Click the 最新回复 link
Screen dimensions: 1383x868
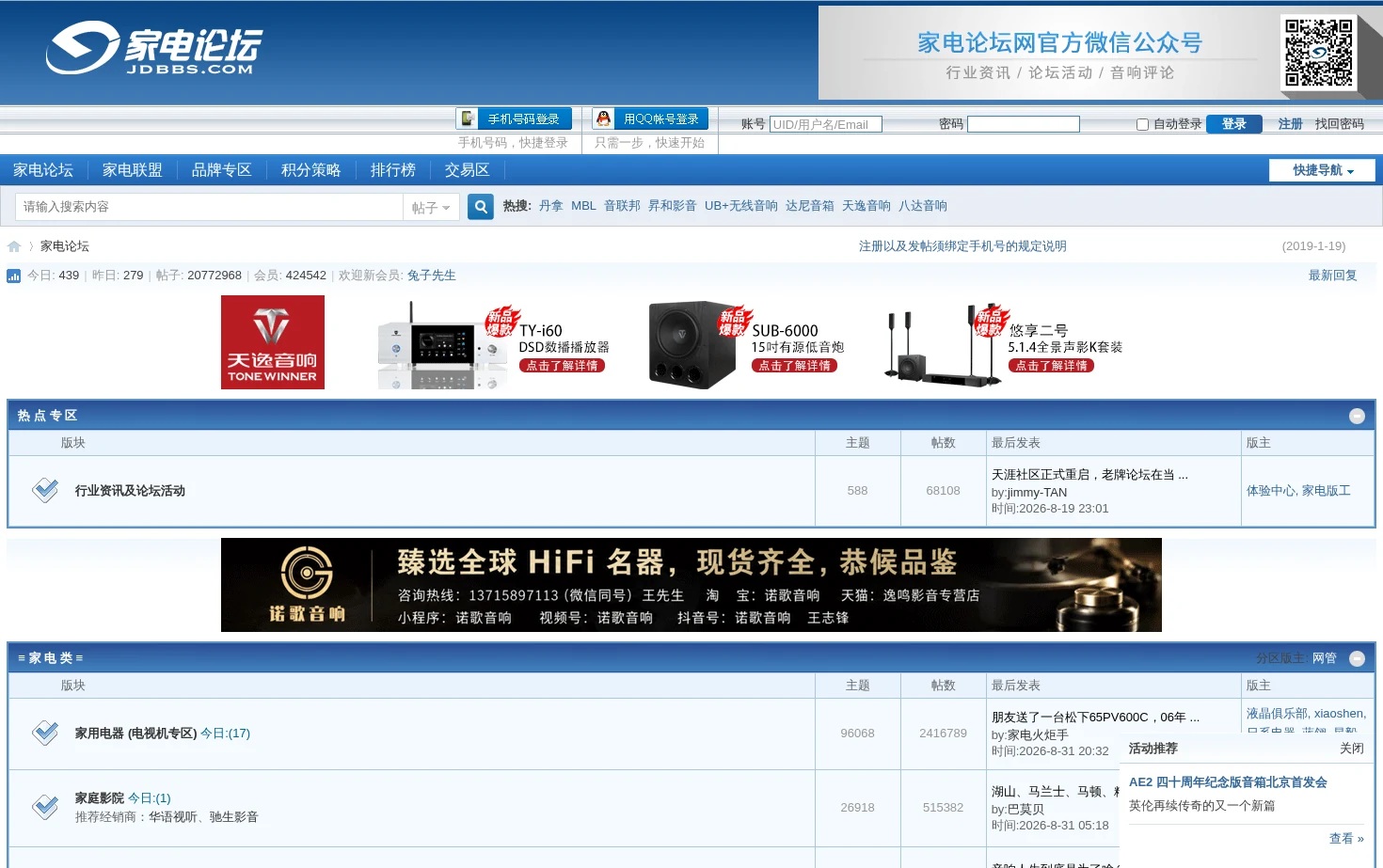1333,276
